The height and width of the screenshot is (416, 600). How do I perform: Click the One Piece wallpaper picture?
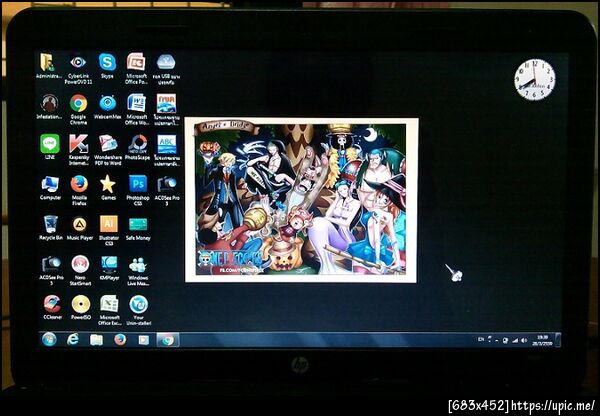301,200
